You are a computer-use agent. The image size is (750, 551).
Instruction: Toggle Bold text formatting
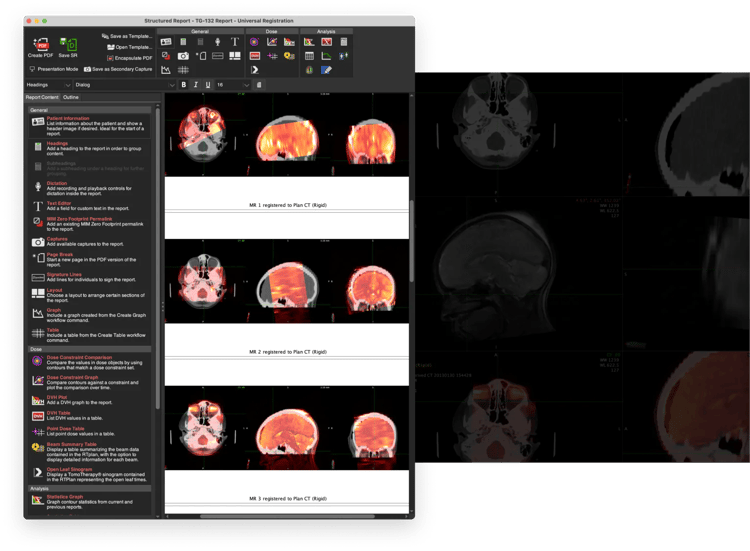tap(184, 85)
